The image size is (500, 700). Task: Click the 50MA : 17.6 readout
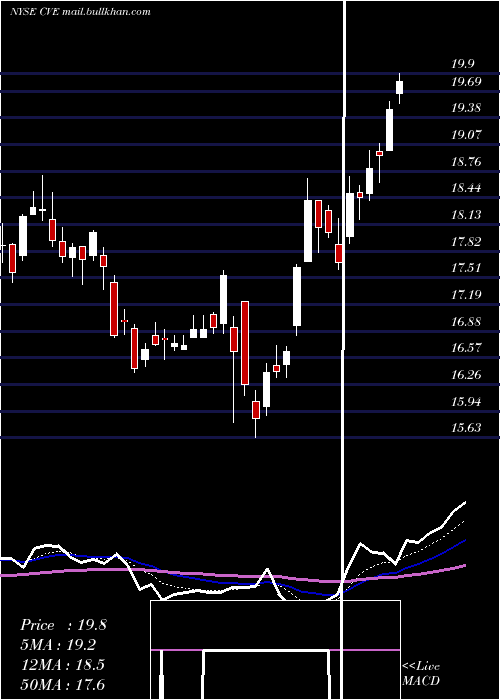[62, 684]
